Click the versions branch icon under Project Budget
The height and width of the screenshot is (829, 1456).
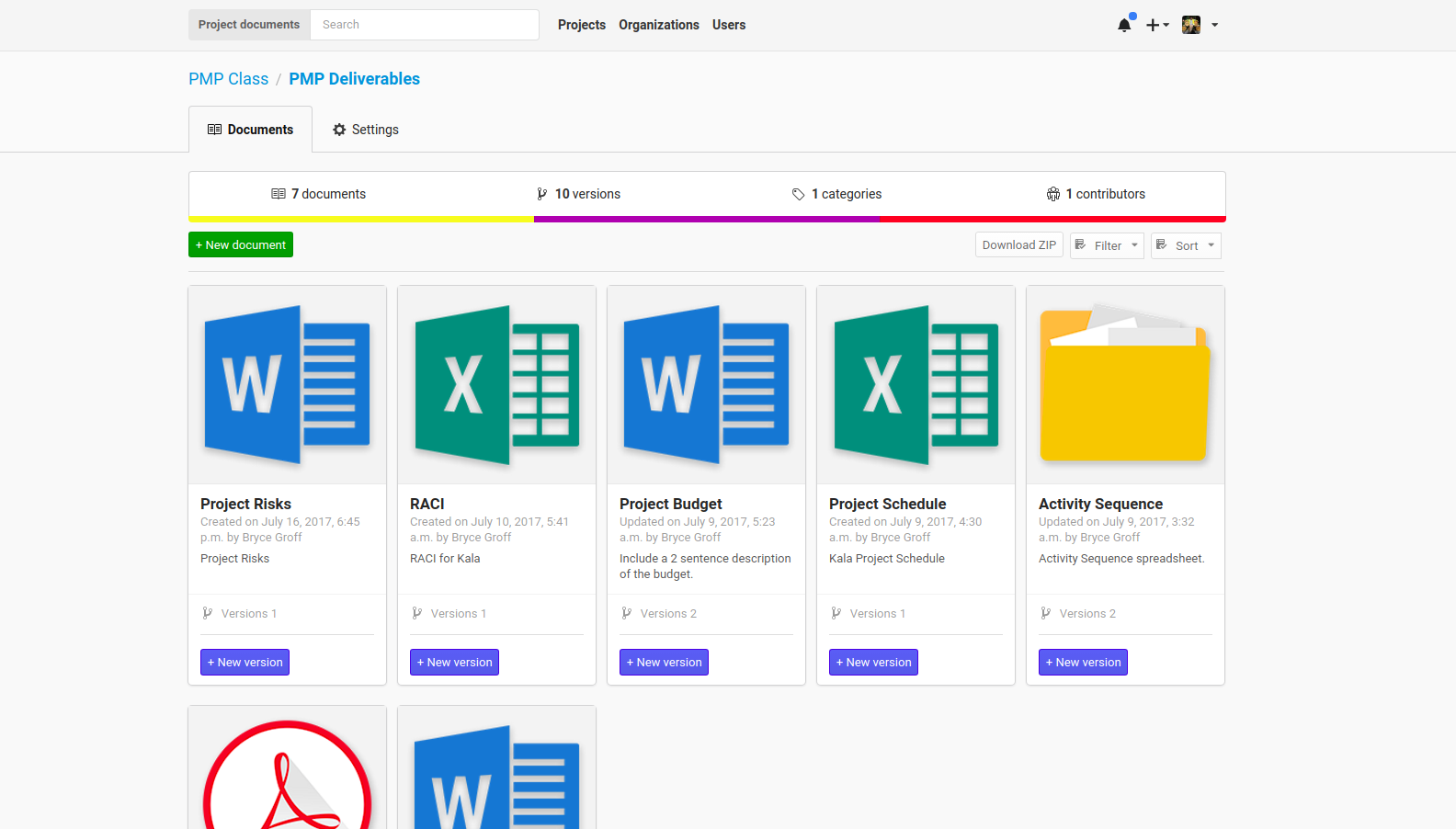(627, 613)
